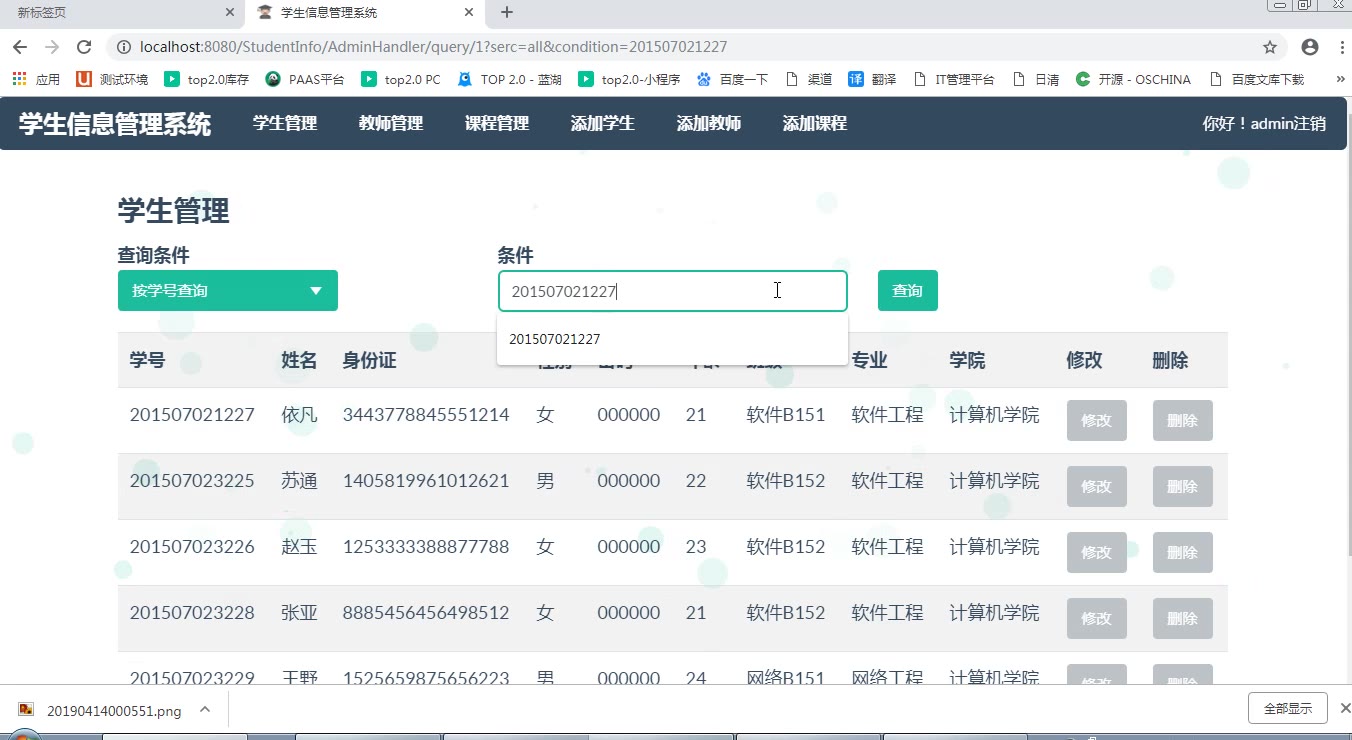The width and height of the screenshot is (1352, 740).
Task: Switch to the 新标签页 tab
Action: (x=110, y=13)
